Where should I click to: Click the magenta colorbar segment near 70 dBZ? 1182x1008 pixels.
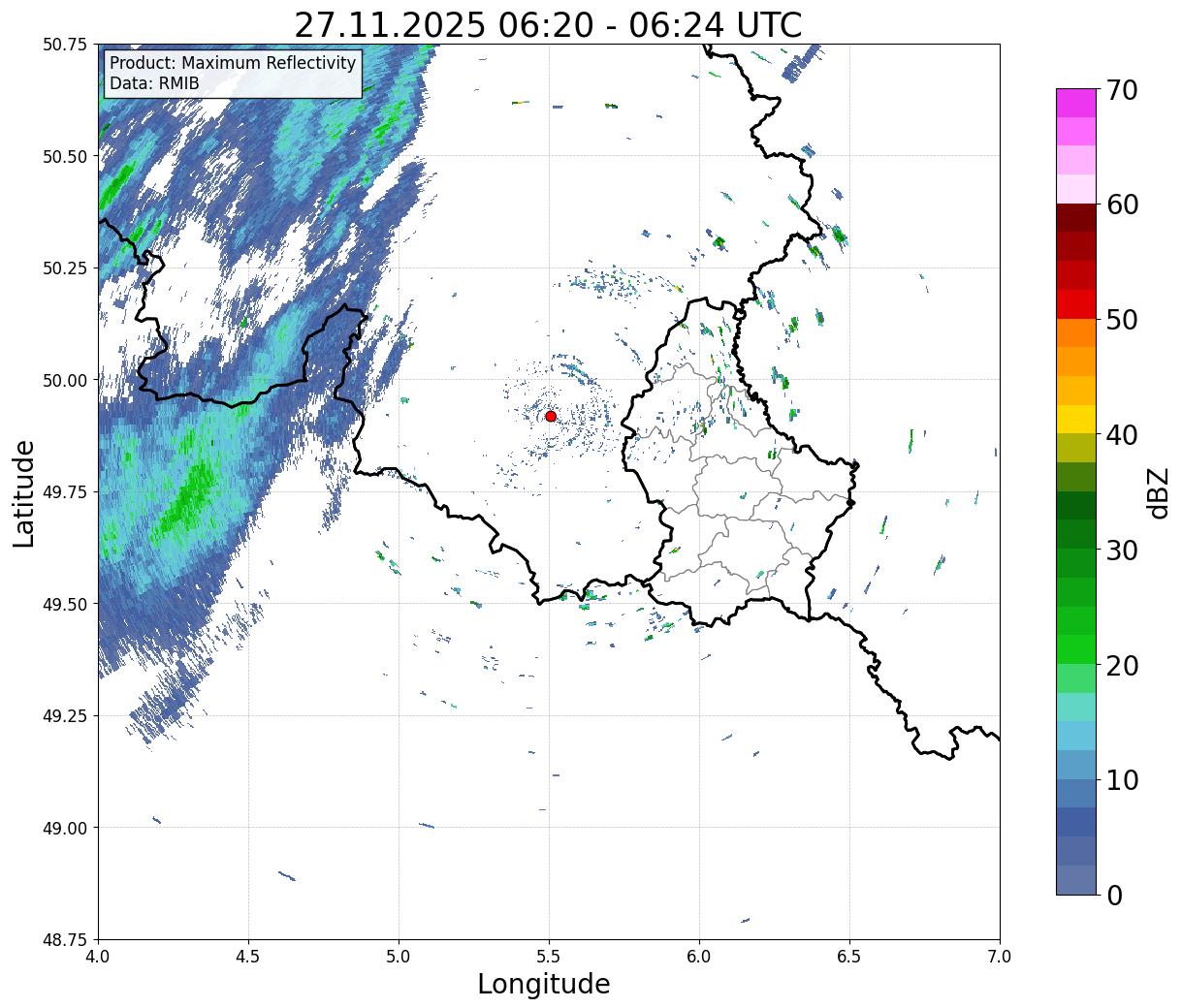tap(1076, 103)
